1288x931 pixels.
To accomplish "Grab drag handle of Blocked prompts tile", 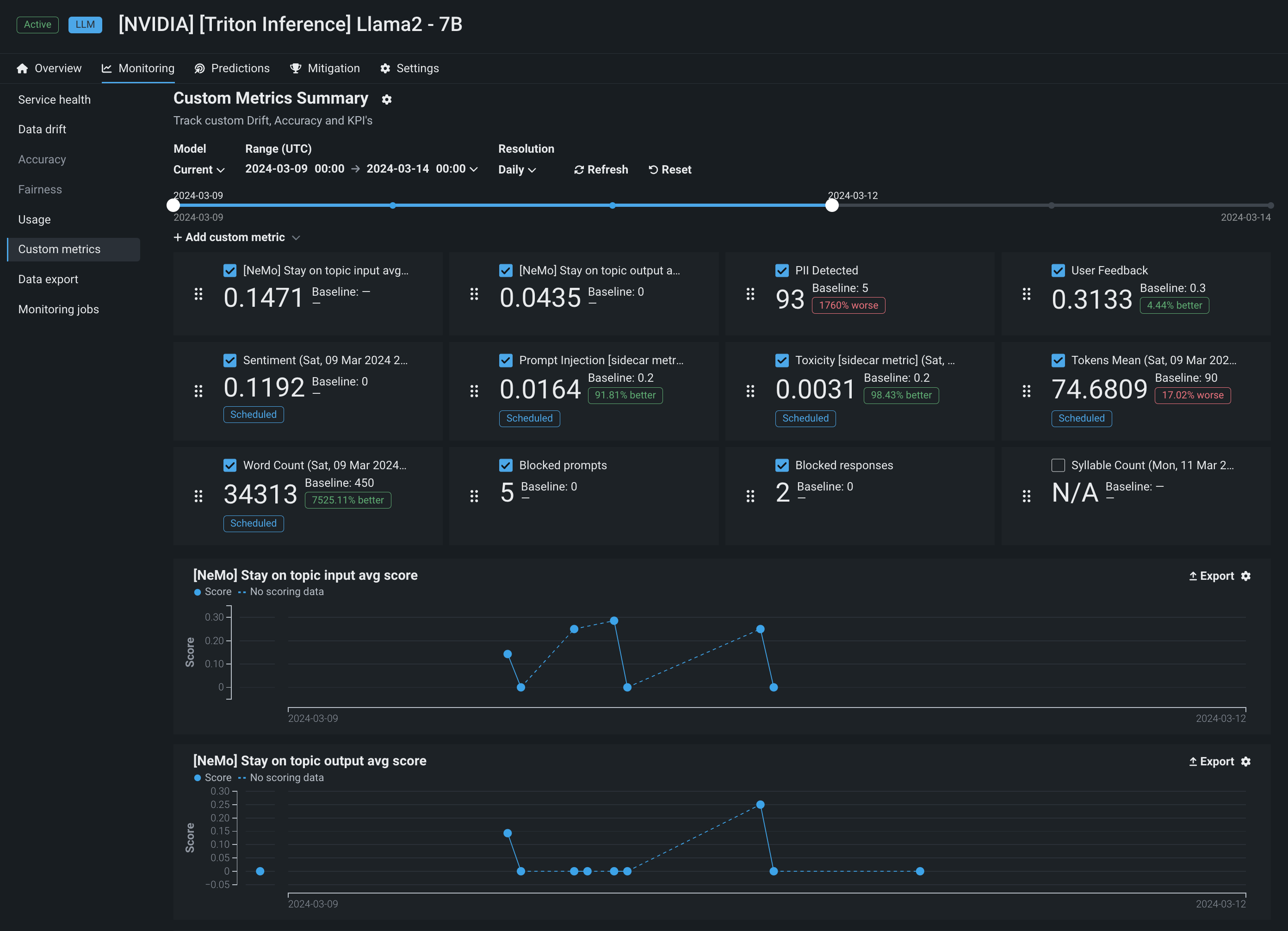I will (474, 496).
